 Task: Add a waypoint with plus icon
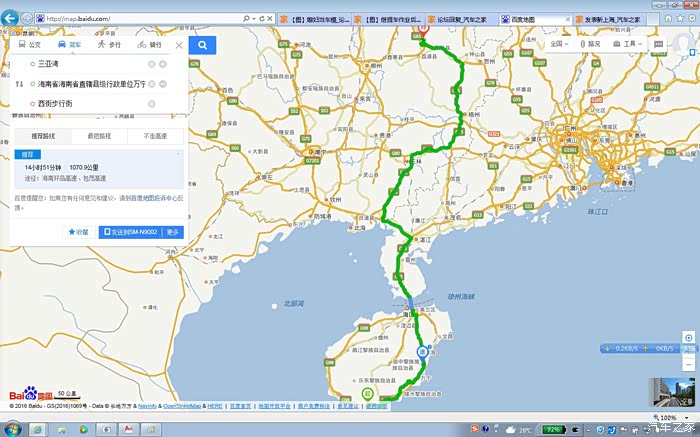(163, 64)
